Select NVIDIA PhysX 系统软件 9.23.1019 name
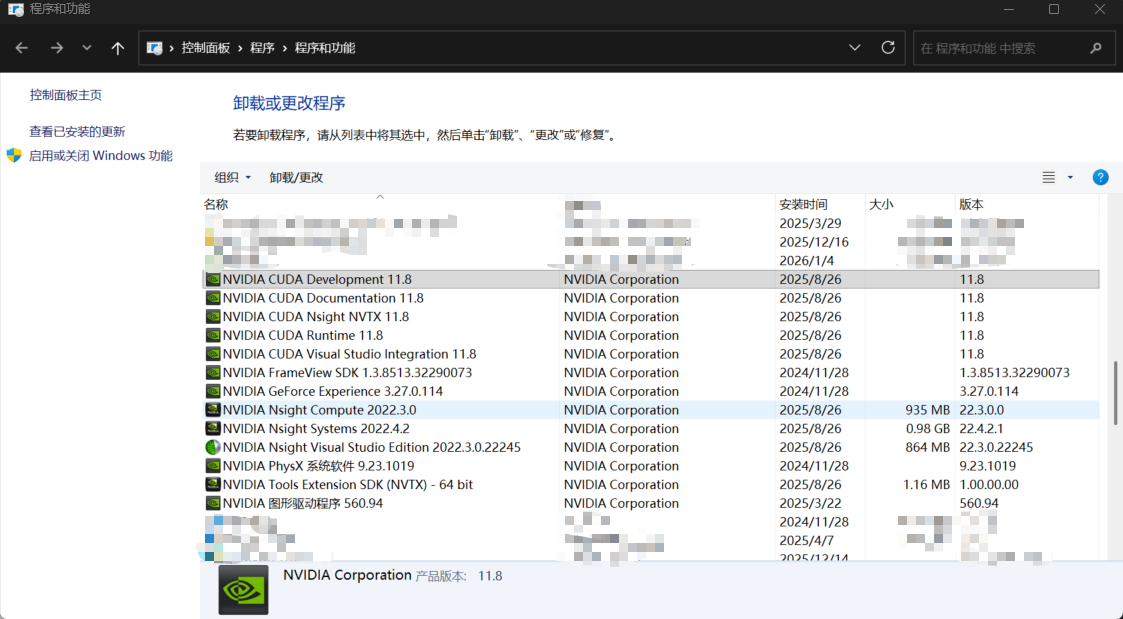Viewport: 1123px width, 619px height. pos(319,466)
